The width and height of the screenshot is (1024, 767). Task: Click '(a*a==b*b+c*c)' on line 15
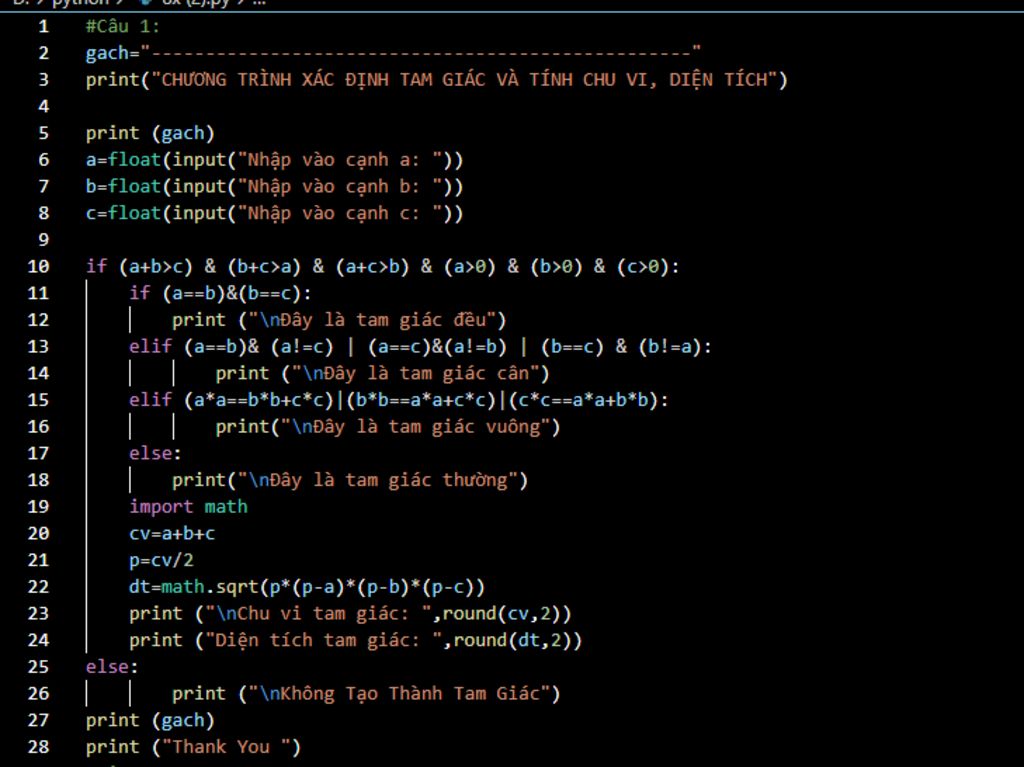point(259,400)
